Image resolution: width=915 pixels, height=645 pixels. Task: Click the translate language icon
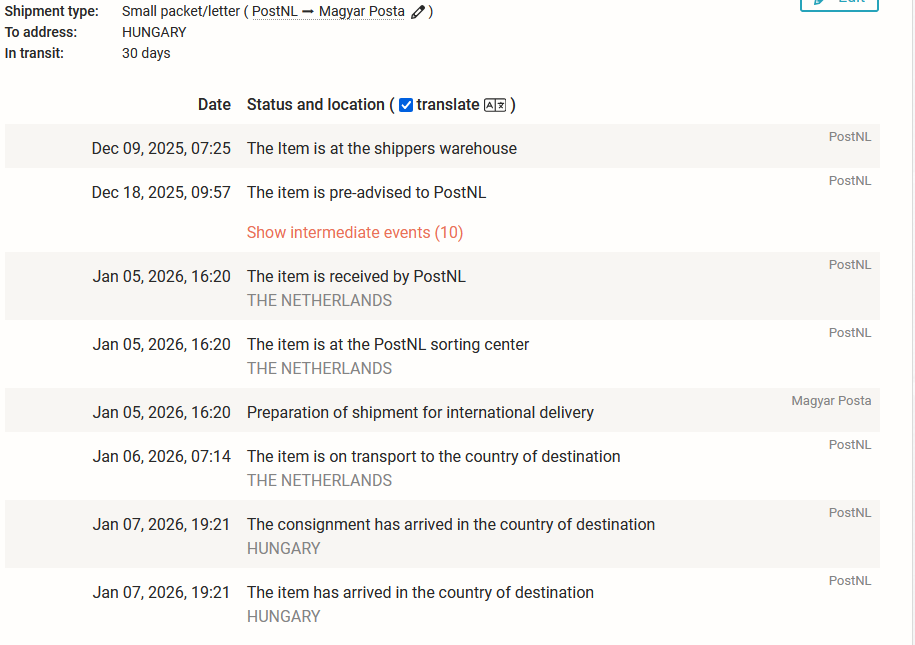(495, 105)
